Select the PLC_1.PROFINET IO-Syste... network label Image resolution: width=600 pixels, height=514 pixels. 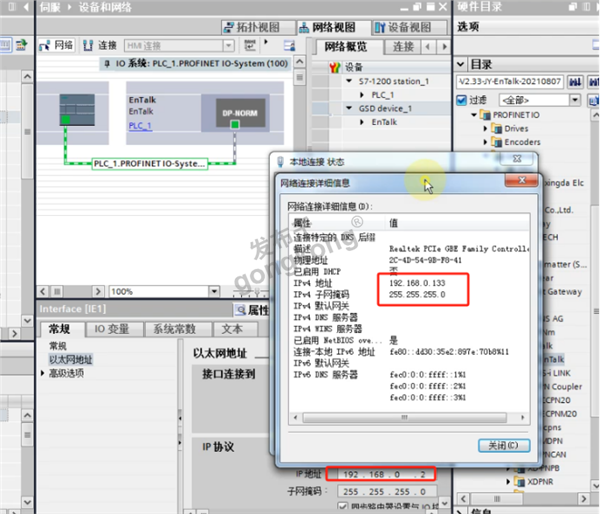point(150,164)
